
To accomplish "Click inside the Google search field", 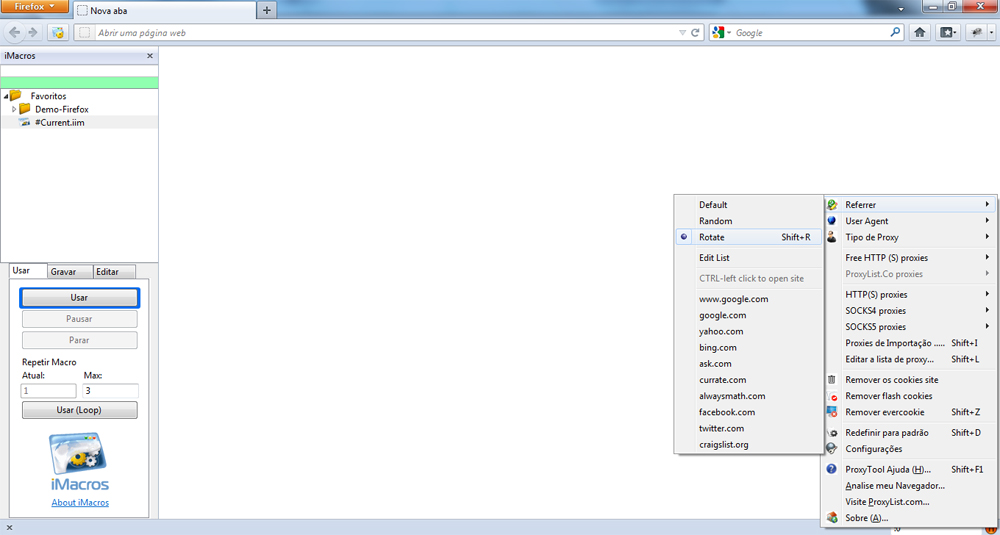I will click(x=811, y=33).
